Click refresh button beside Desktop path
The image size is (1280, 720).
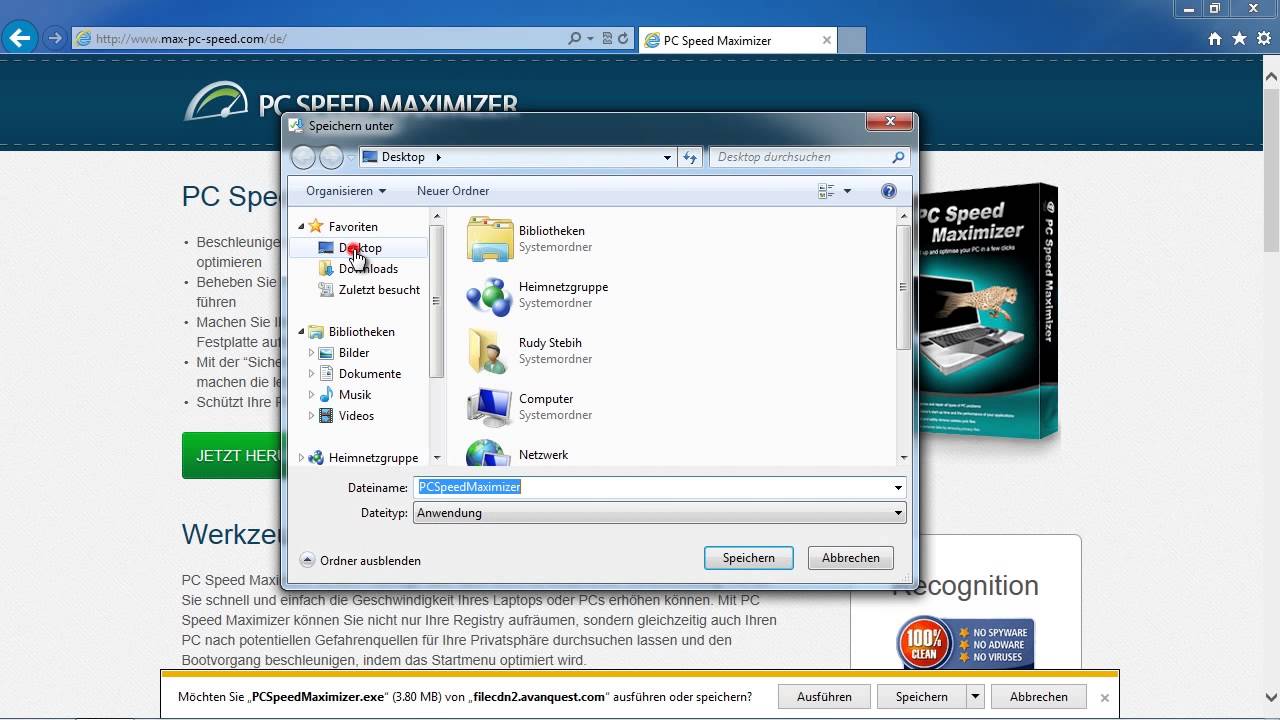coord(689,157)
